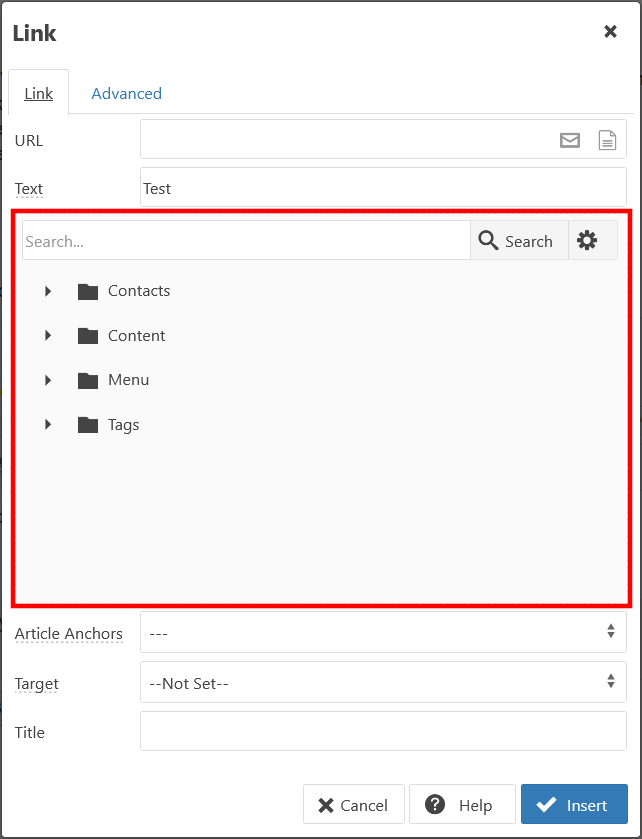Expand the Menu tree node arrow
642x839 pixels.
(48, 380)
